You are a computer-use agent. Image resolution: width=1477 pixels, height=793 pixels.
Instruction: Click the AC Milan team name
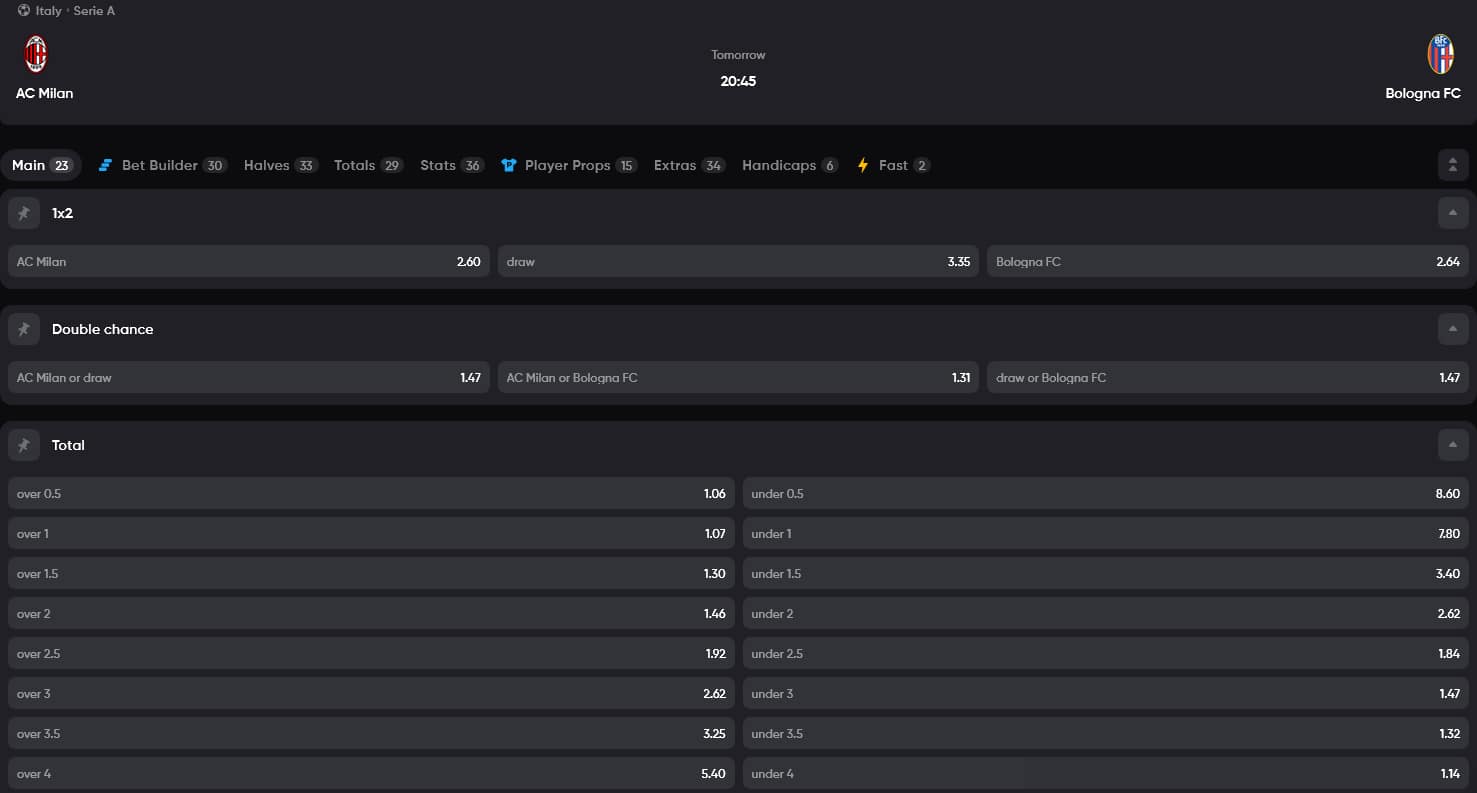[x=44, y=93]
